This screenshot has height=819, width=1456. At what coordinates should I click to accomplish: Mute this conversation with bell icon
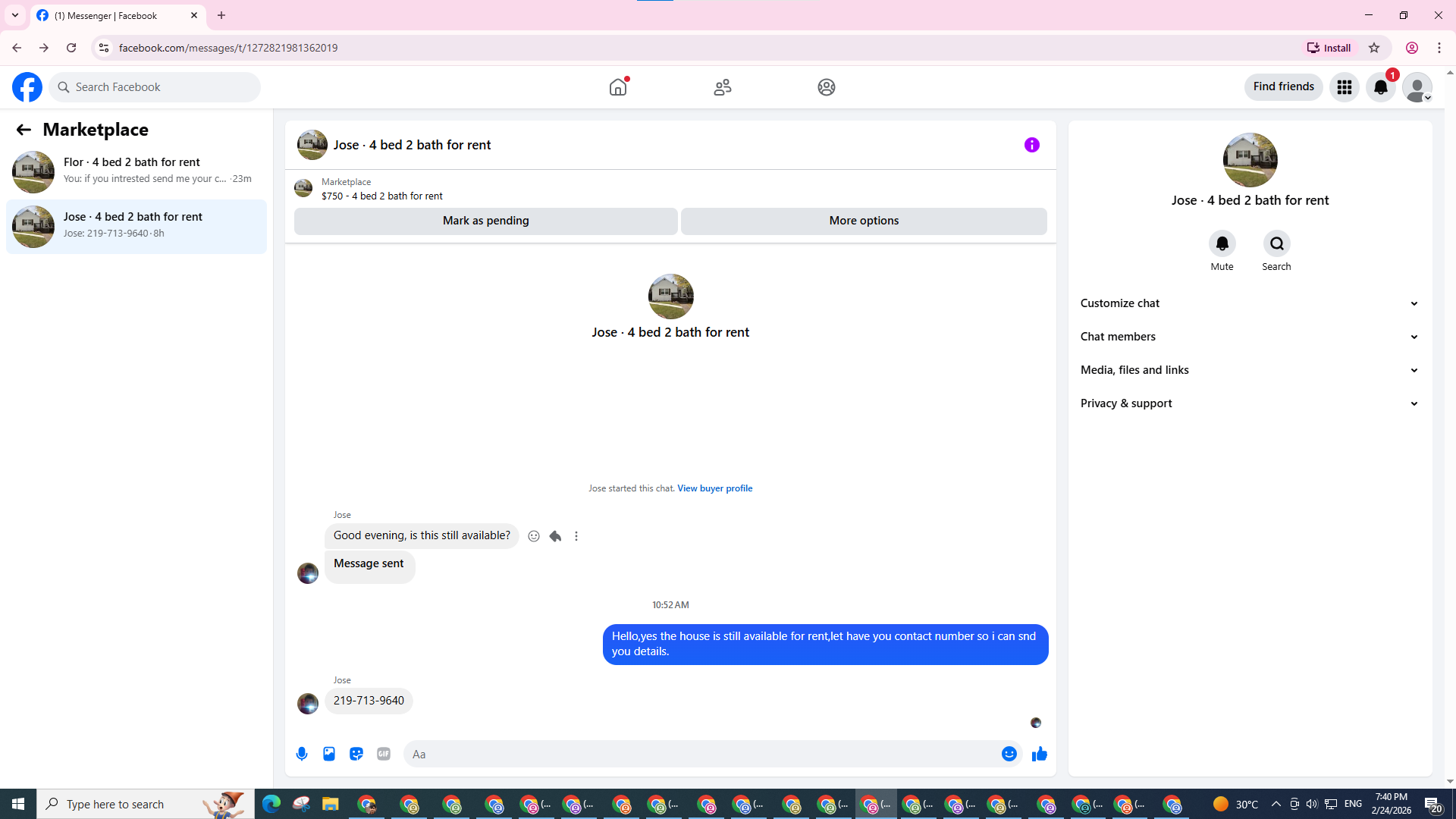1222,243
